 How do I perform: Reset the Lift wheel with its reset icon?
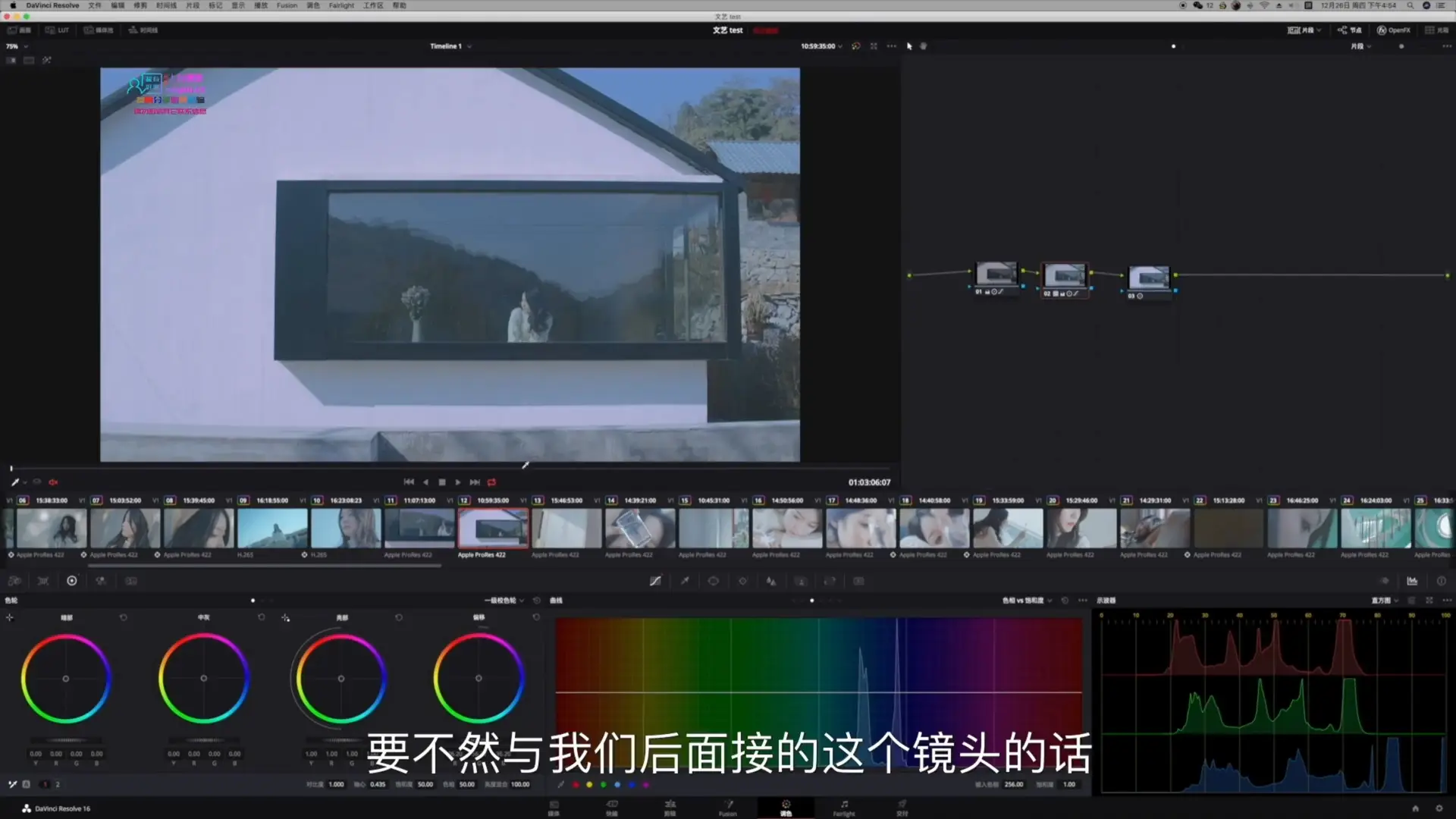coord(124,617)
